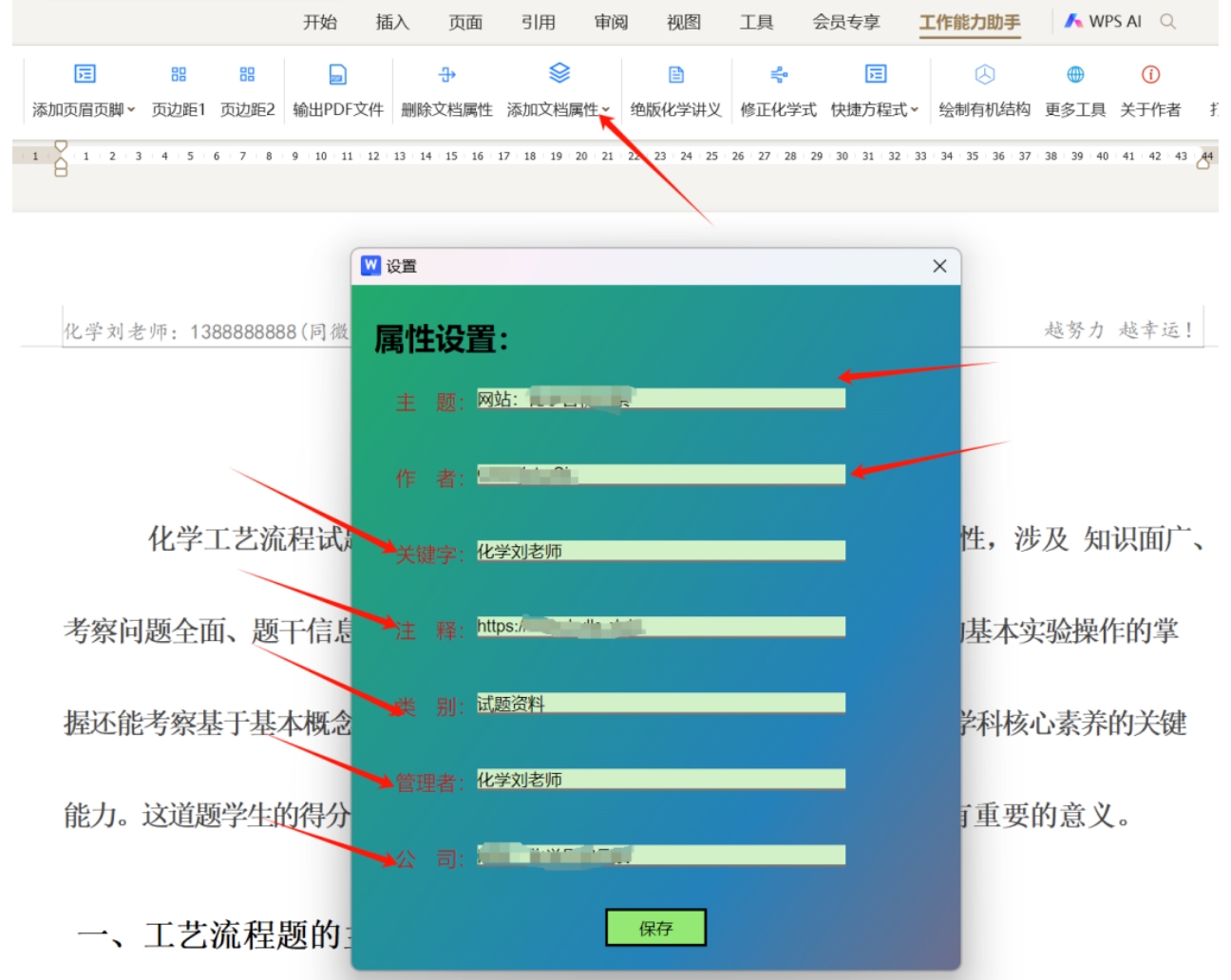The width and height of the screenshot is (1231, 980).
Task: Show 关于作者 info icon
Action: (x=1150, y=74)
